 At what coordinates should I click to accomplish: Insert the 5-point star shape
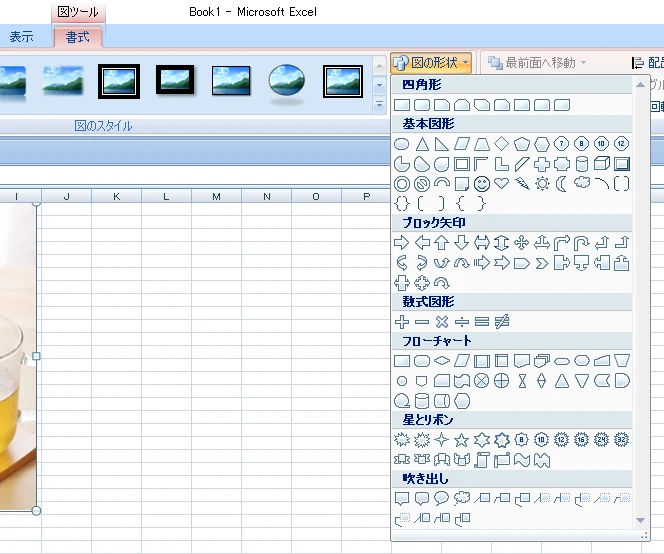click(x=461, y=439)
